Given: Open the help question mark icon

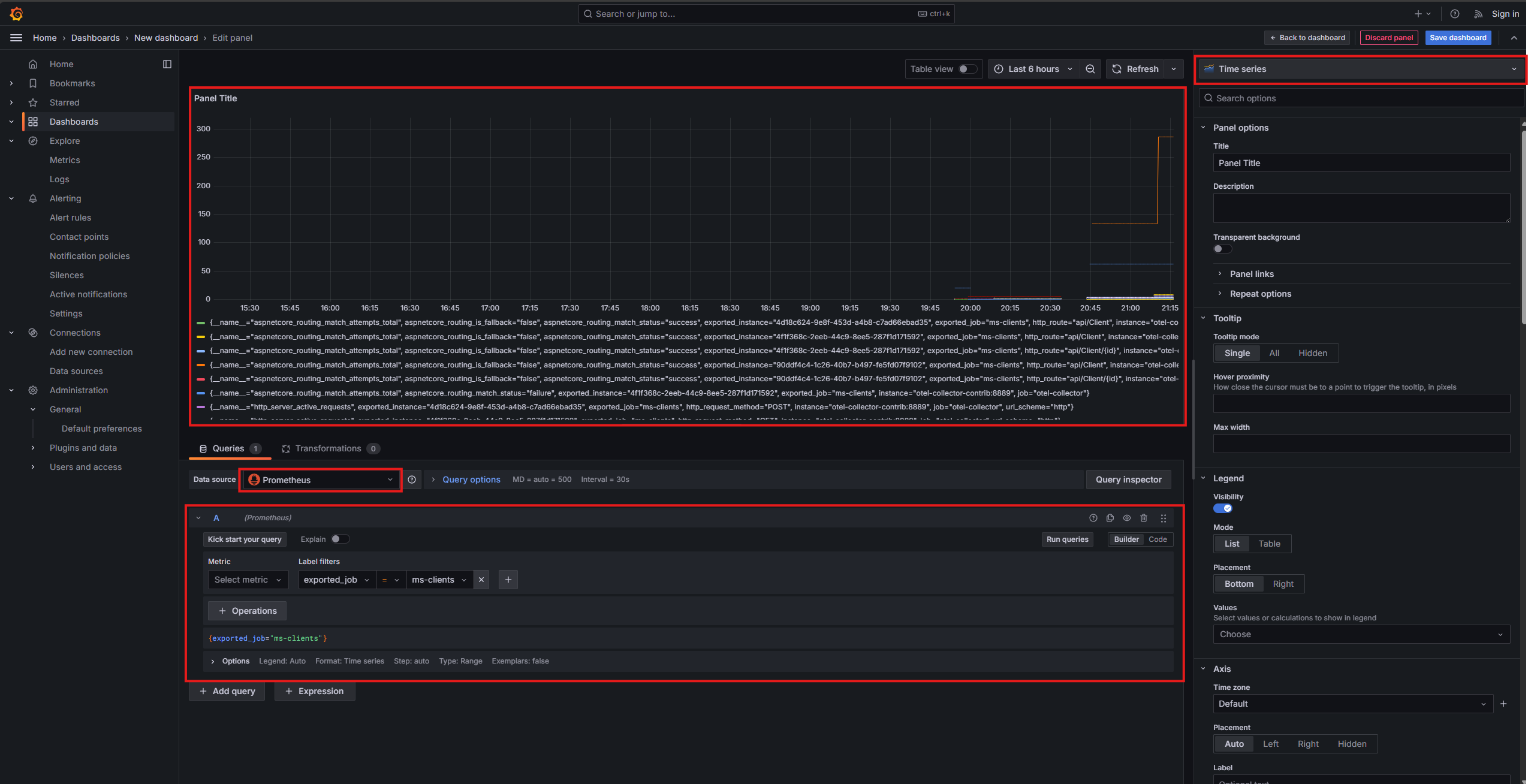Looking at the screenshot, I should tap(1454, 14).
